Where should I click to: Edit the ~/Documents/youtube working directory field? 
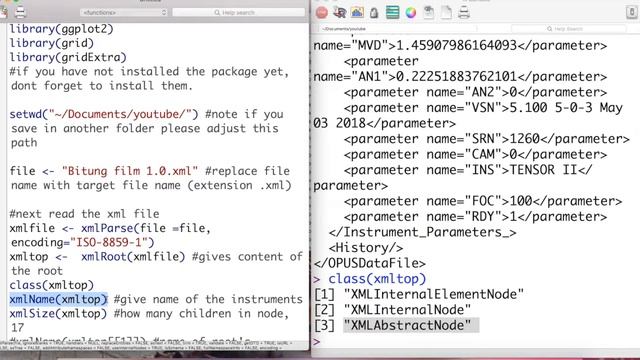tap(398, 29)
